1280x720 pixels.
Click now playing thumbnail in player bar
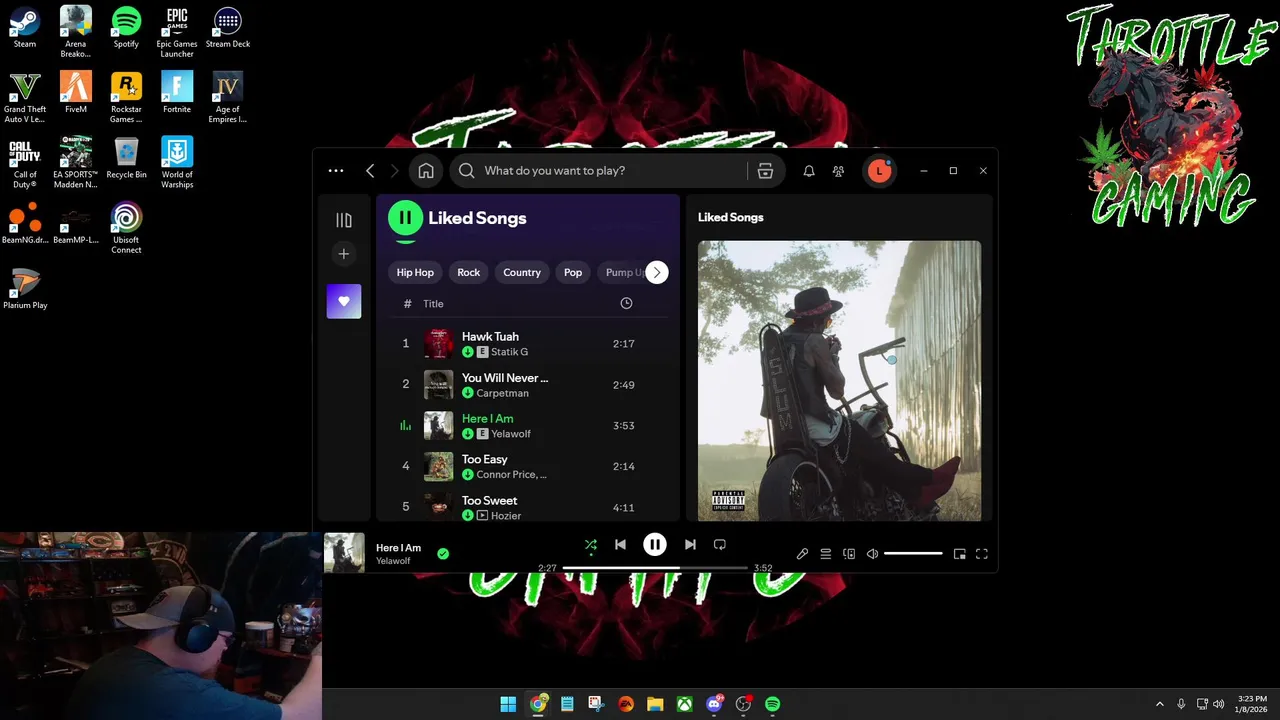point(344,552)
